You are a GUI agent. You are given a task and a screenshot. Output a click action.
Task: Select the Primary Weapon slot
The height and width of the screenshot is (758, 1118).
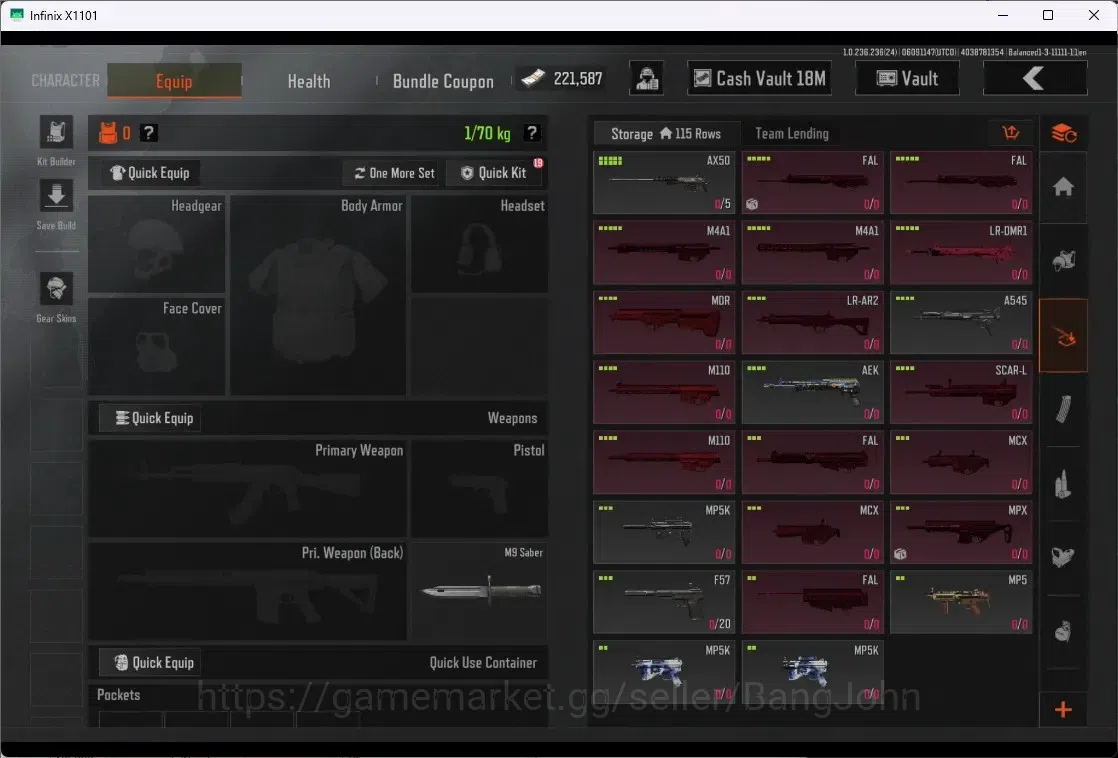point(247,488)
